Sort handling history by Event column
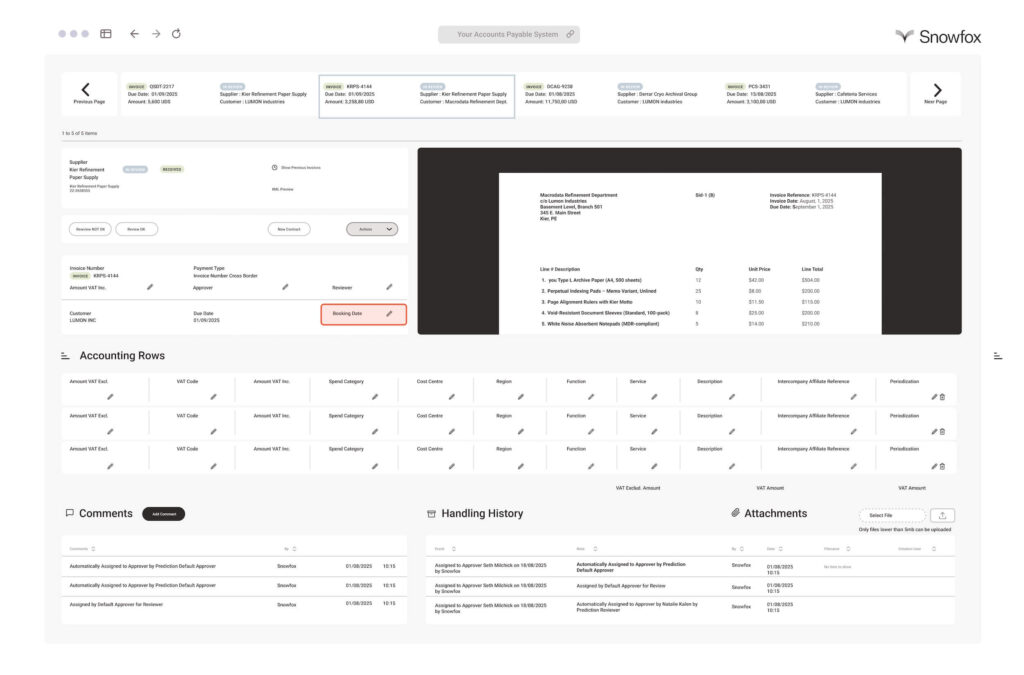 454,549
